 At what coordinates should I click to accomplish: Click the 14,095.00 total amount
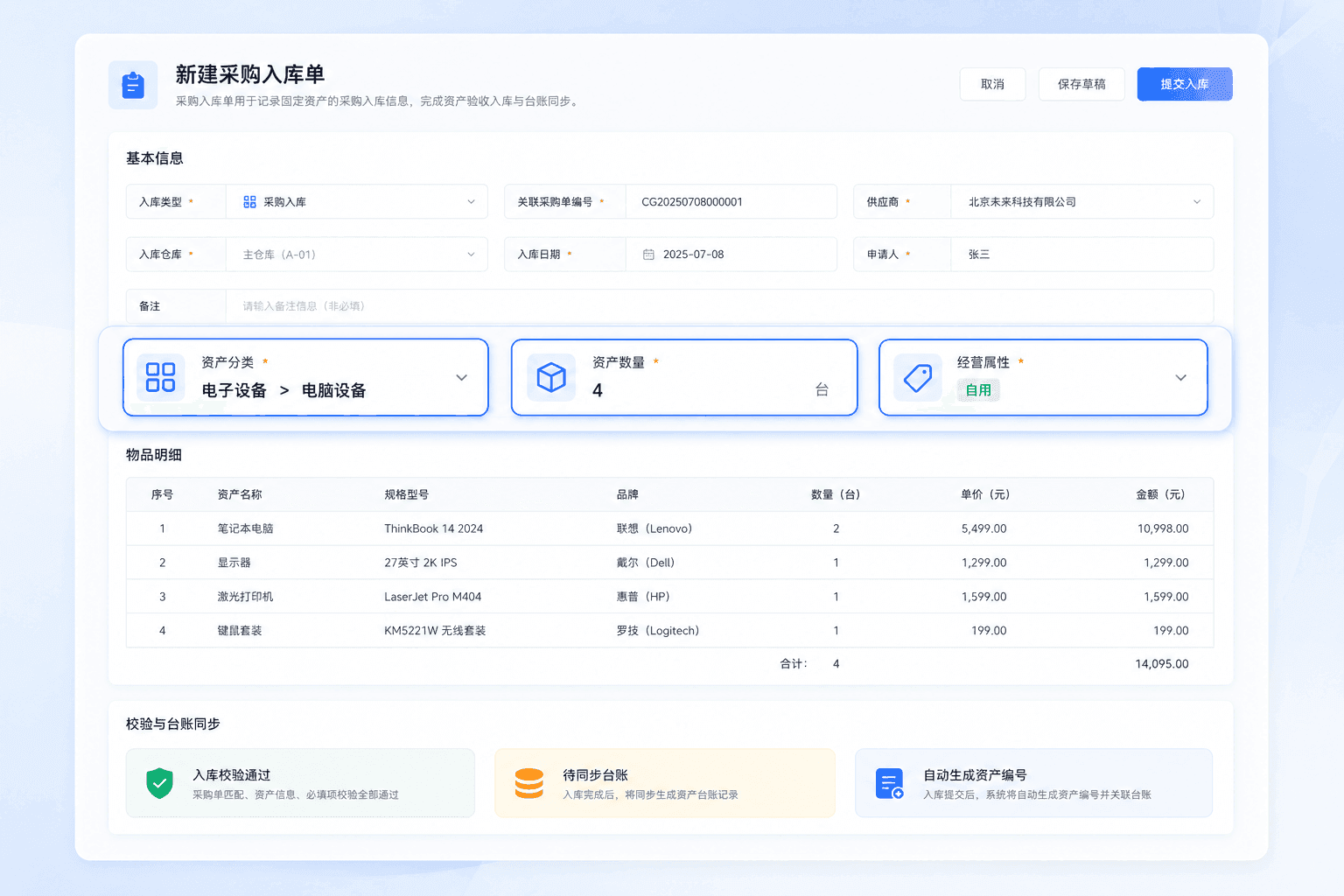1162,664
